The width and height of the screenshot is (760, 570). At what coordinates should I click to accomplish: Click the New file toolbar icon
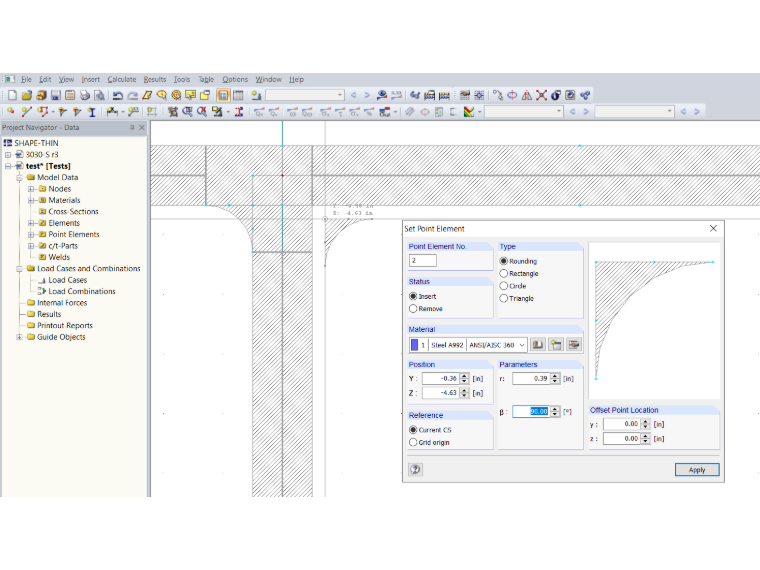coord(13,95)
